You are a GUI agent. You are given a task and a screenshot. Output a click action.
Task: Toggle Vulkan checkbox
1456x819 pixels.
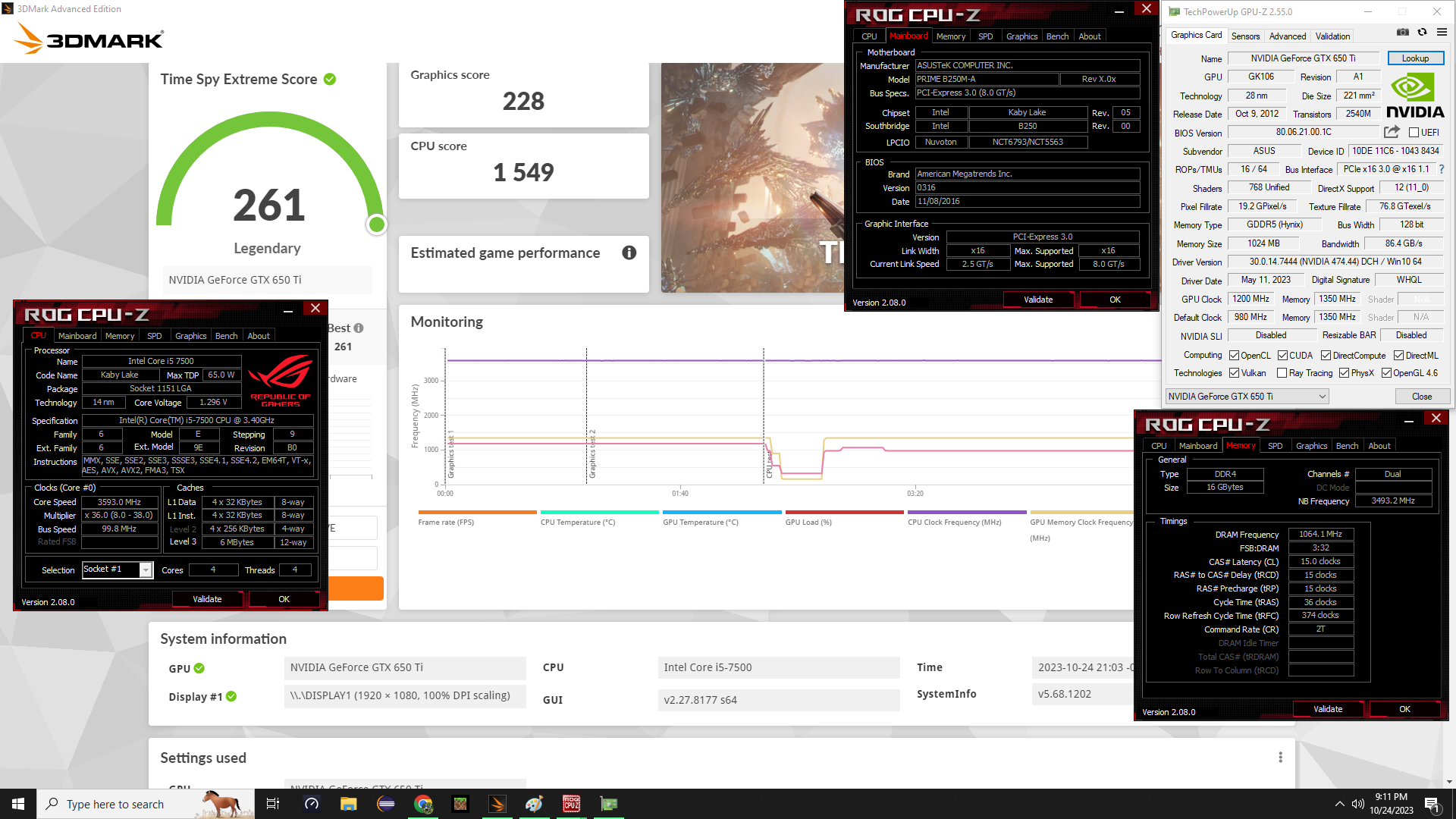[x=1234, y=373]
